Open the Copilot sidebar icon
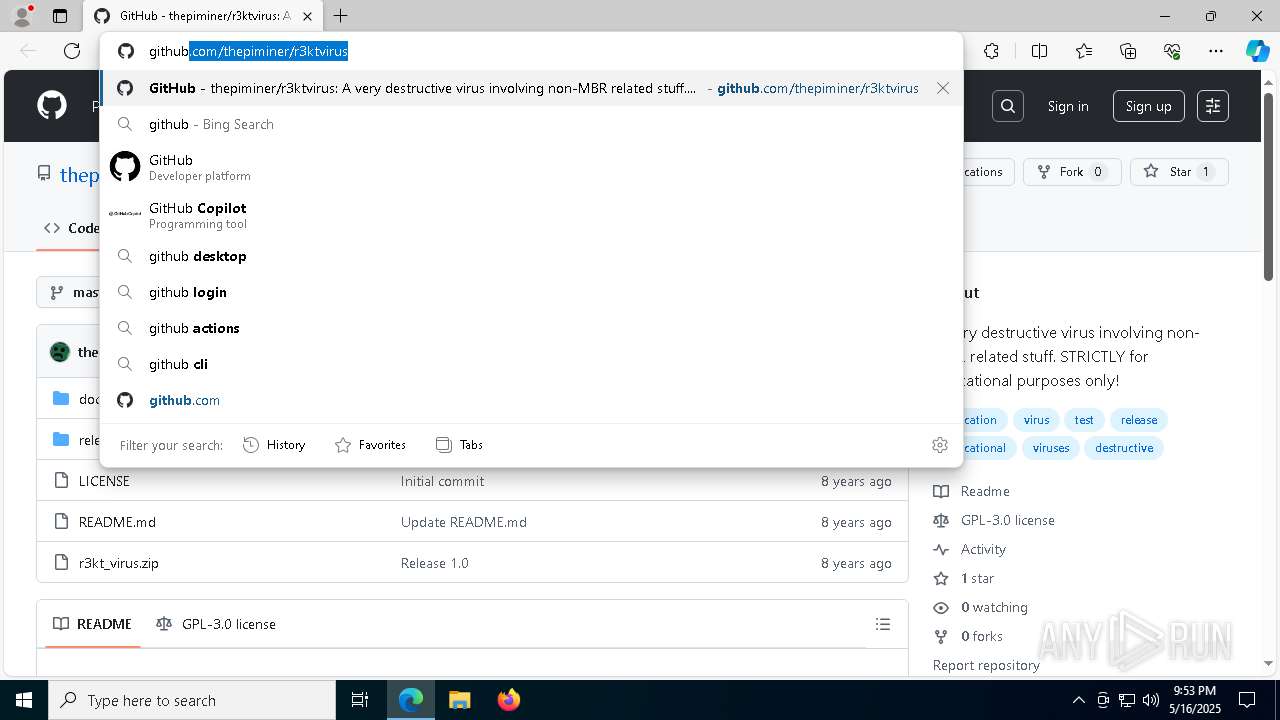Screen dimensions: 1280x720 pos(1257,51)
